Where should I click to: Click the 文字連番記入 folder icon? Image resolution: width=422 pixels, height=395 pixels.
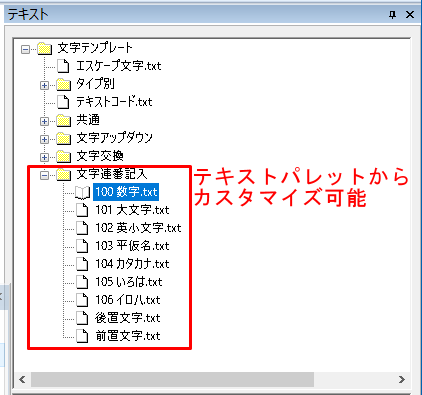[x=63, y=175]
